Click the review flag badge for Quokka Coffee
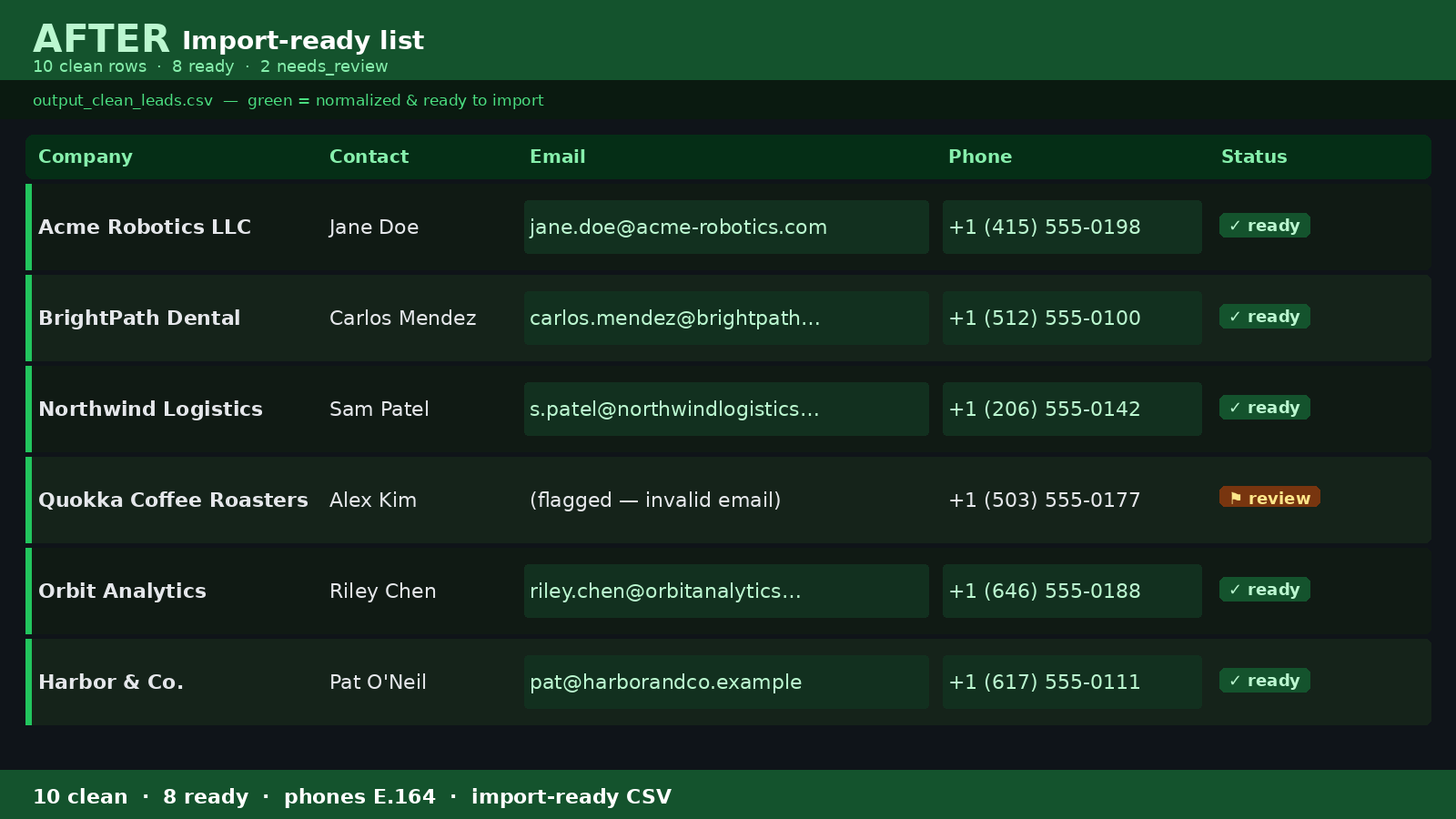 [1269, 497]
